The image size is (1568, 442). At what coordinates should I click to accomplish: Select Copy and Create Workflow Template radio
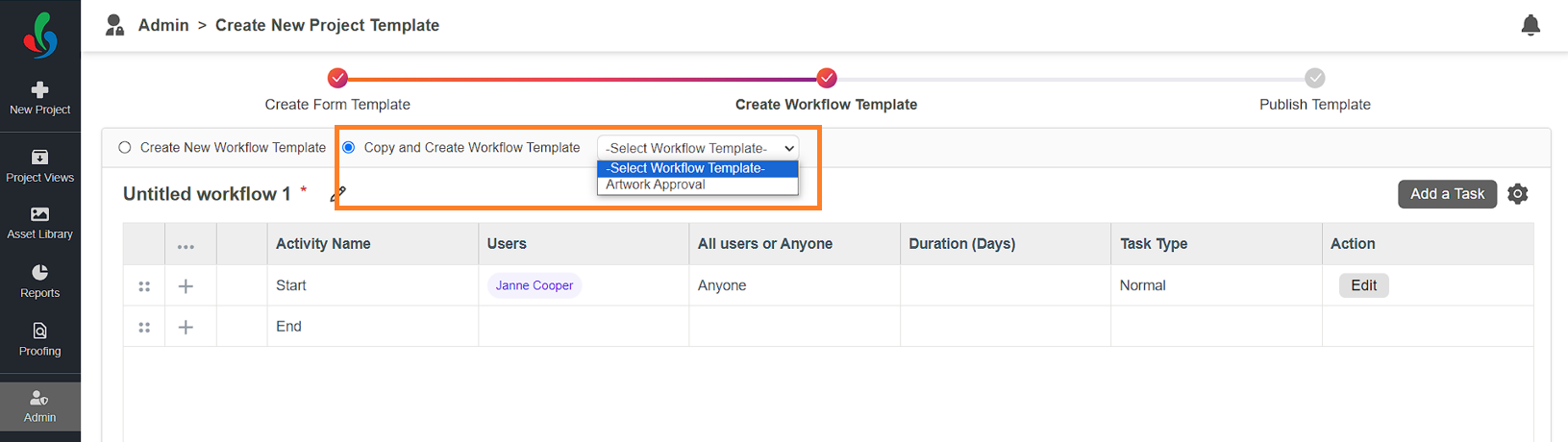point(349,148)
